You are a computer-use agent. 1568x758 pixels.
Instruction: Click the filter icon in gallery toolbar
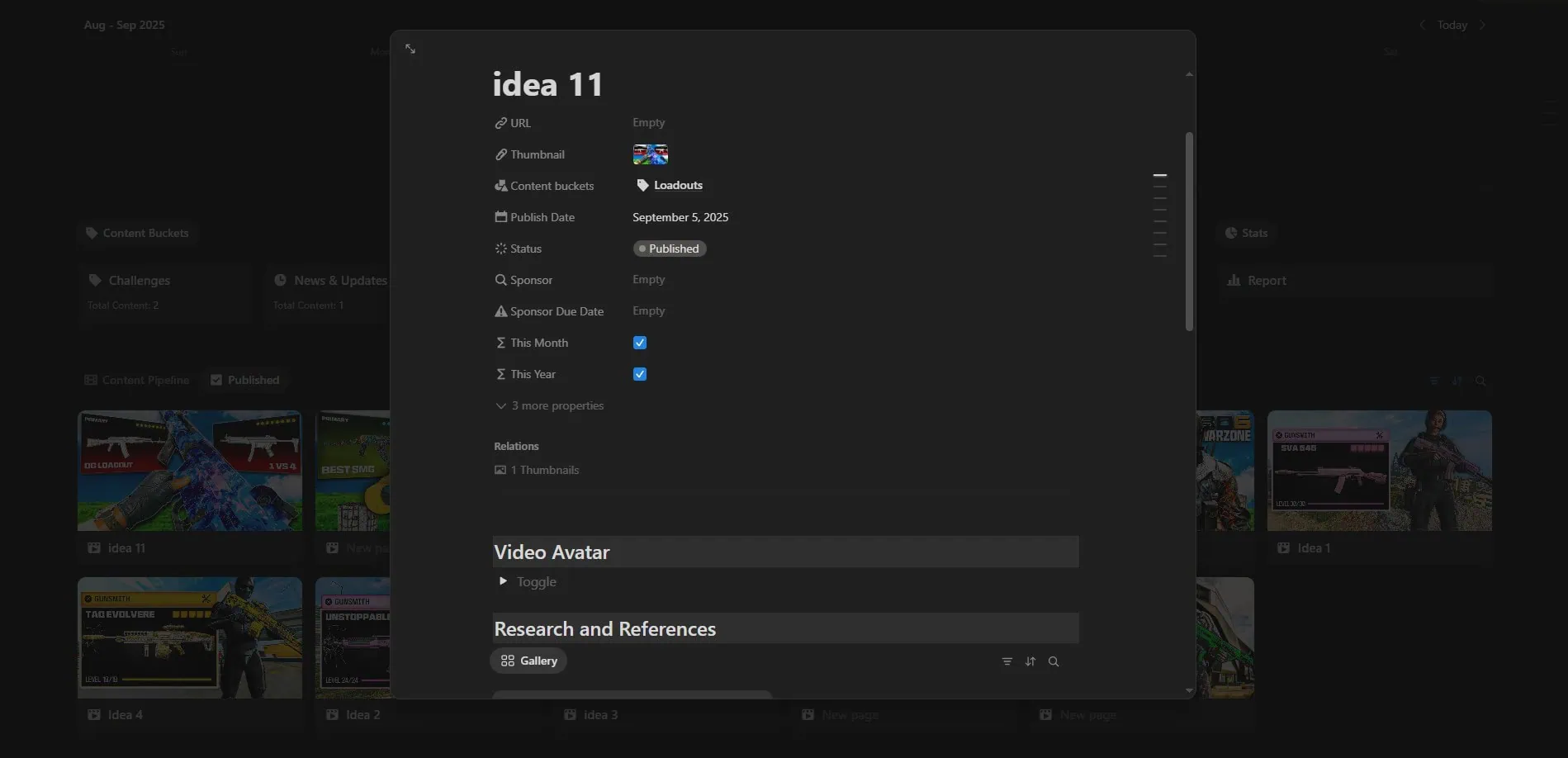[x=1007, y=661]
